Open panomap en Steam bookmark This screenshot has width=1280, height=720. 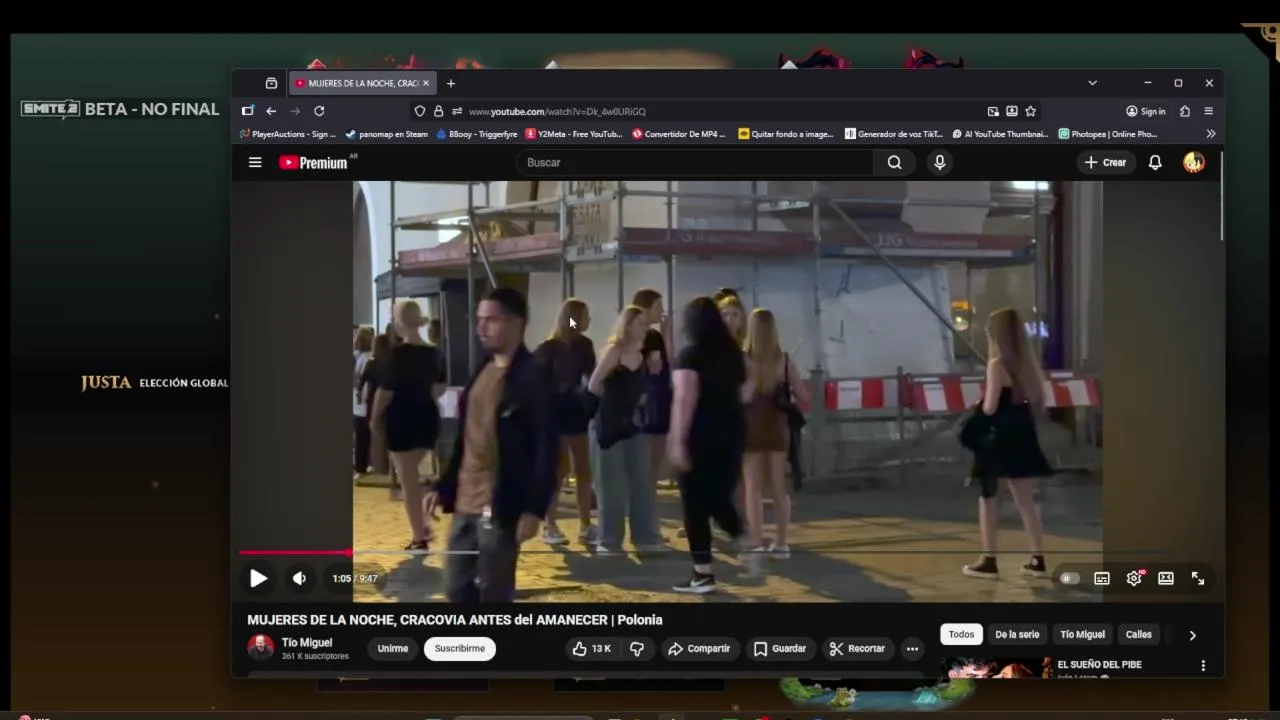tap(386, 134)
